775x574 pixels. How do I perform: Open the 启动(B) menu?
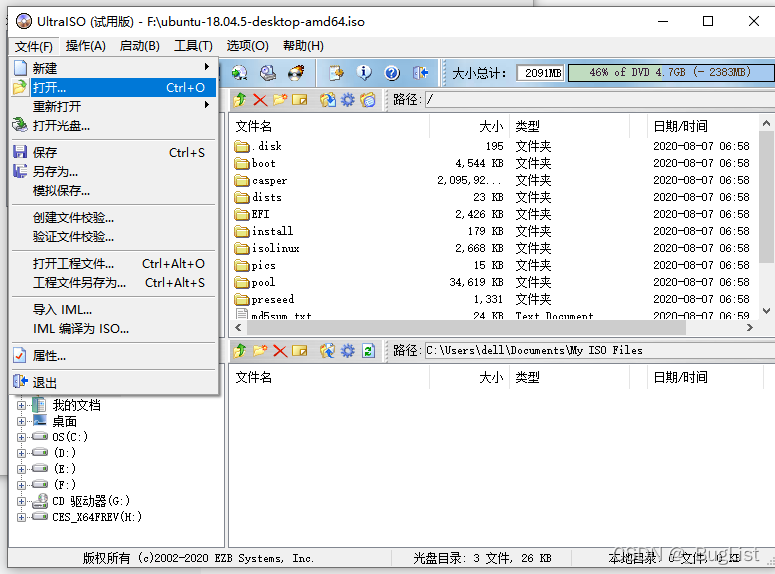coord(139,46)
